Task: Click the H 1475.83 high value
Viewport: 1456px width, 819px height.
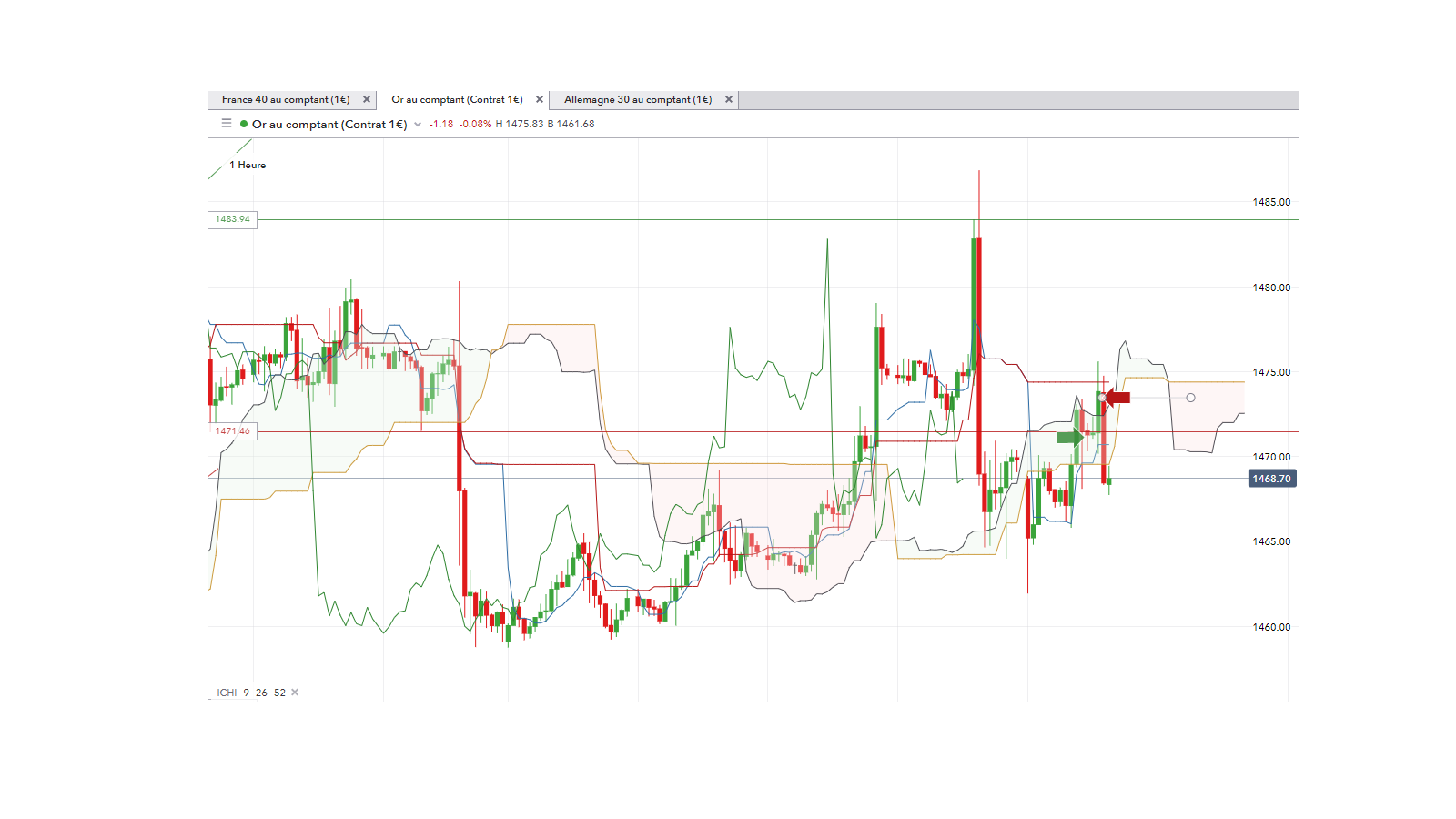Action: (520, 125)
